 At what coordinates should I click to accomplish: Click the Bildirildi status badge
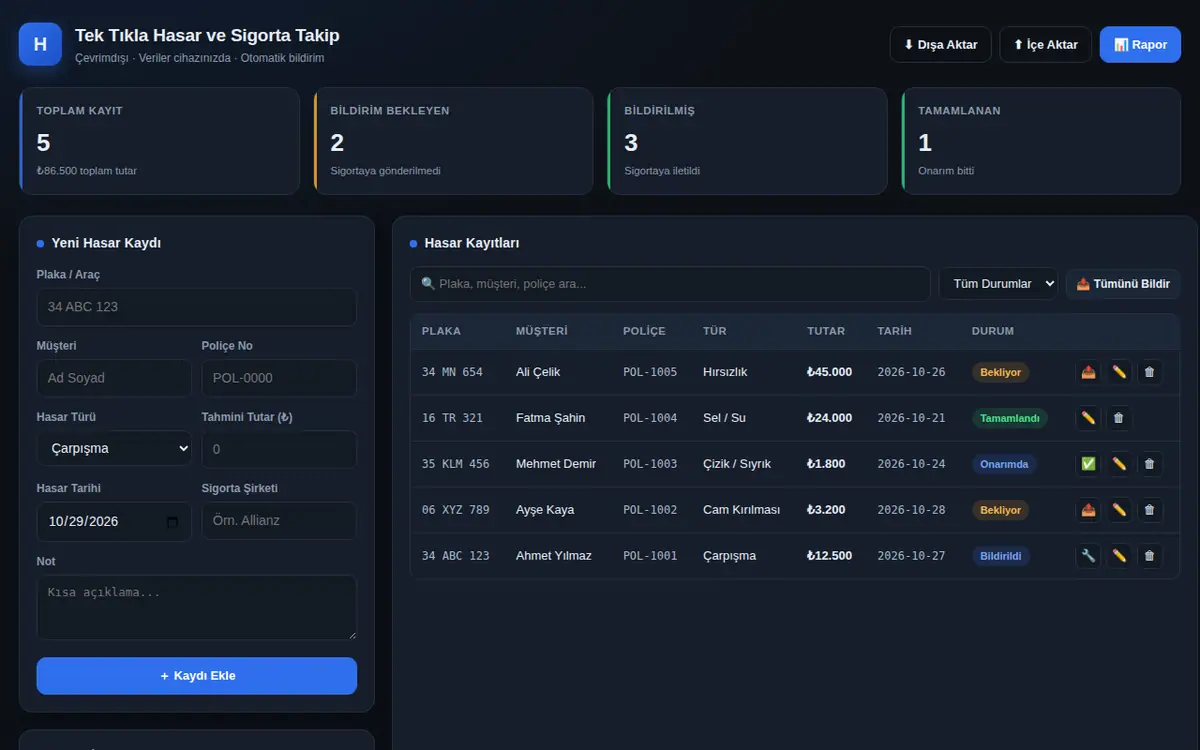(x=1001, y=556)
